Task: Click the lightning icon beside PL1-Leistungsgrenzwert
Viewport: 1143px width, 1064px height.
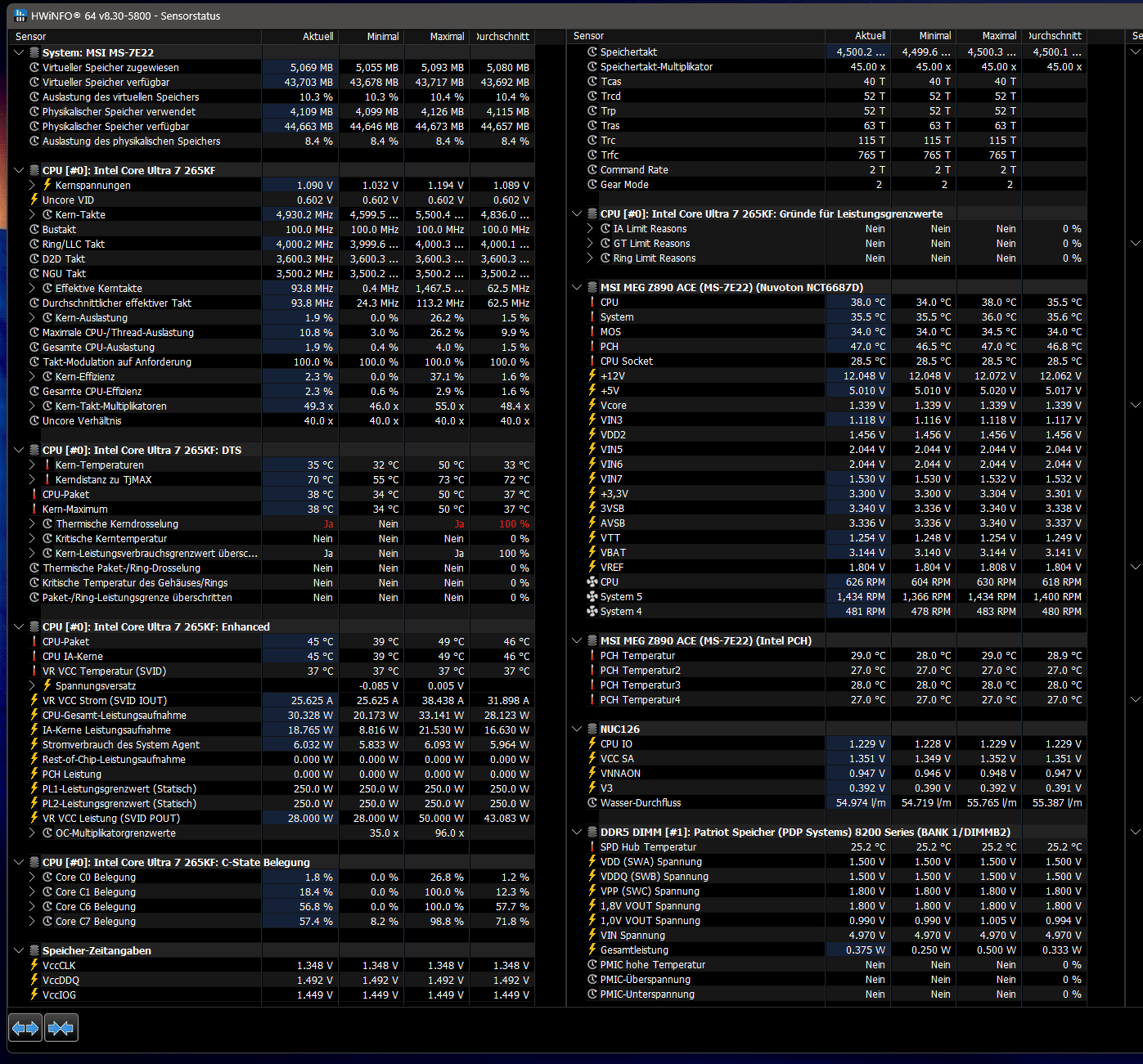Action: 34,788
